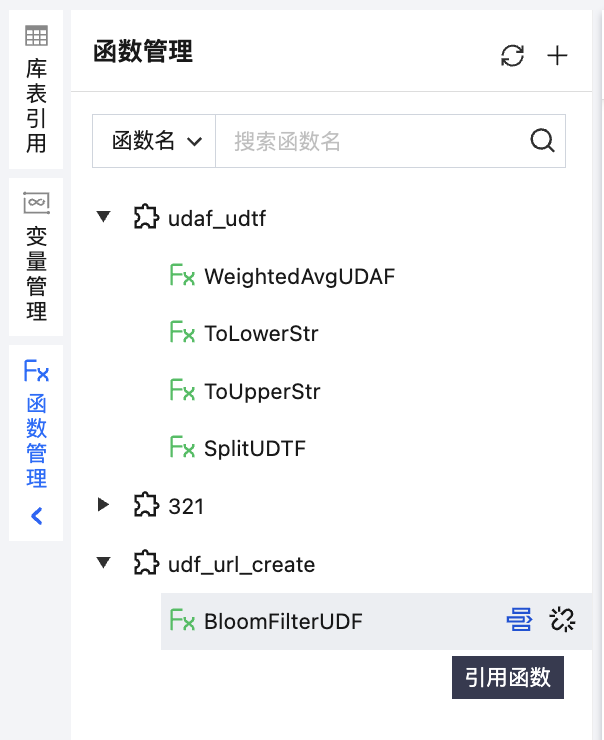Focus the 搜索函数名 search field

(x=373, y=141)
